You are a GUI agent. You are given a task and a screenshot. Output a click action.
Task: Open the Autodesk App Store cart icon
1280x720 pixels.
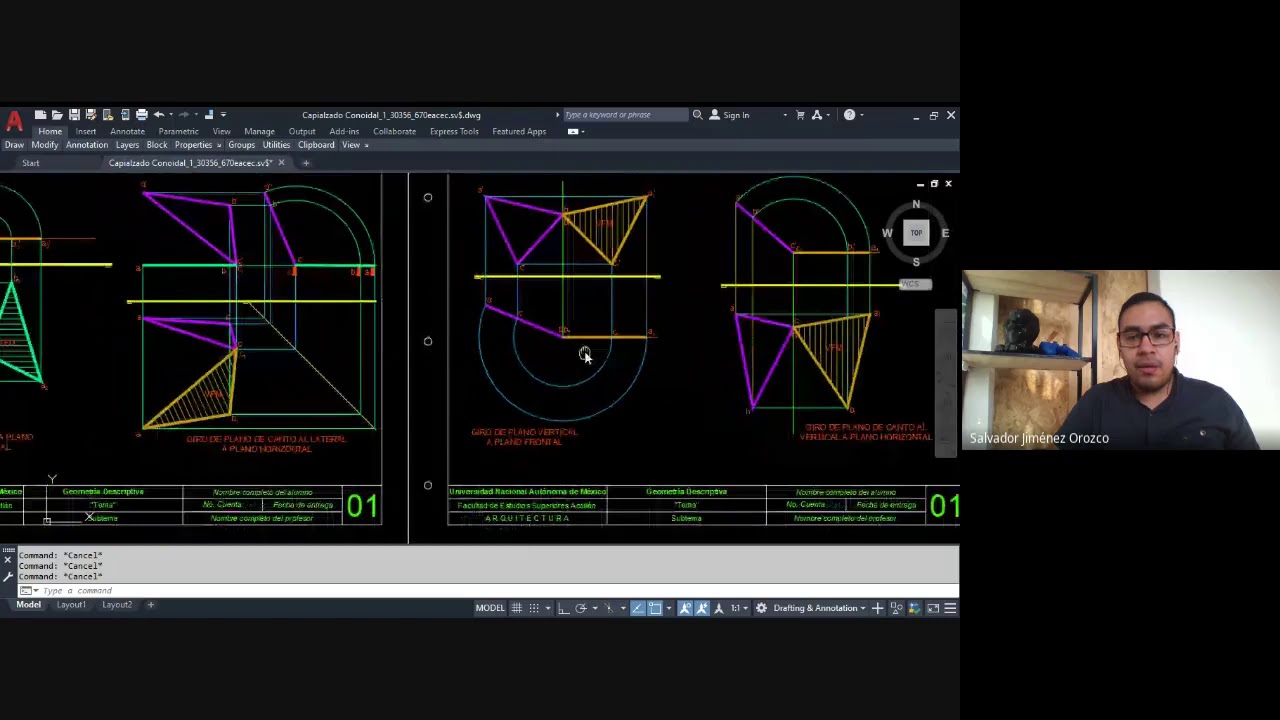click(800, 115)
